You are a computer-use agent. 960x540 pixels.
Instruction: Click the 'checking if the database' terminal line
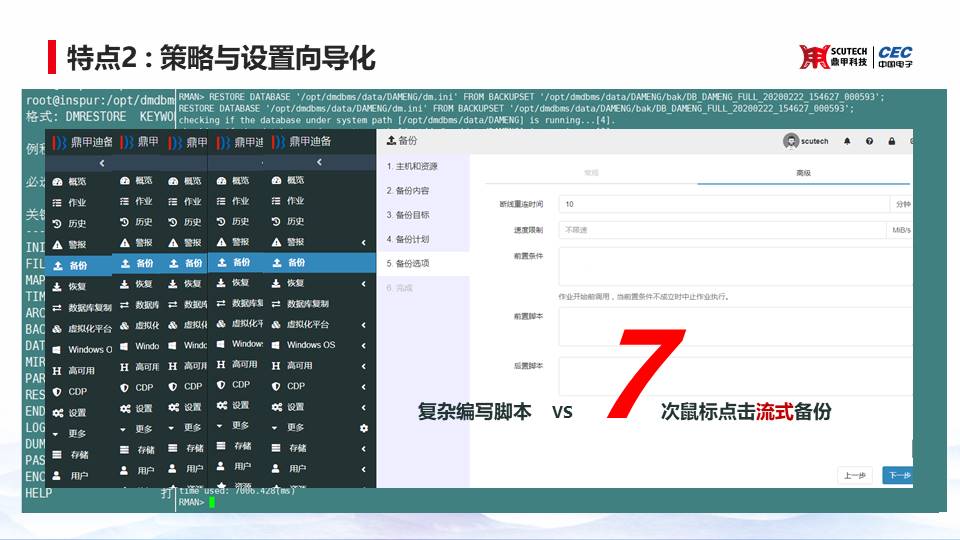pyautogui.click(x=397, y=120)
